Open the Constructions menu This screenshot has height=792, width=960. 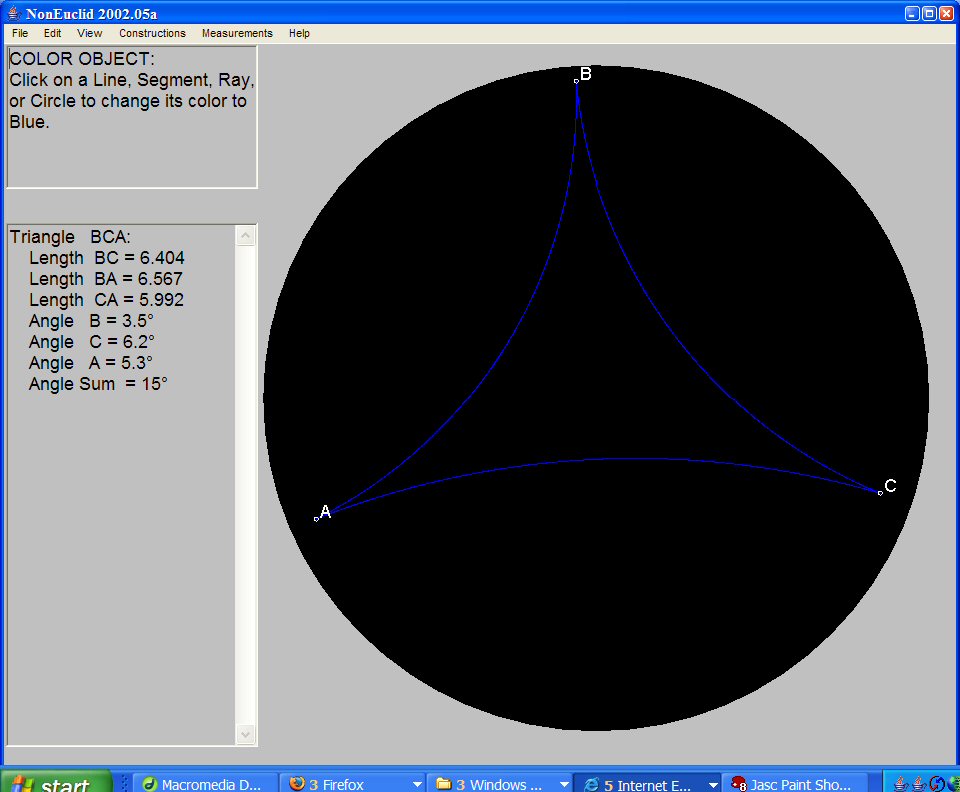click(x=152, y=33)
